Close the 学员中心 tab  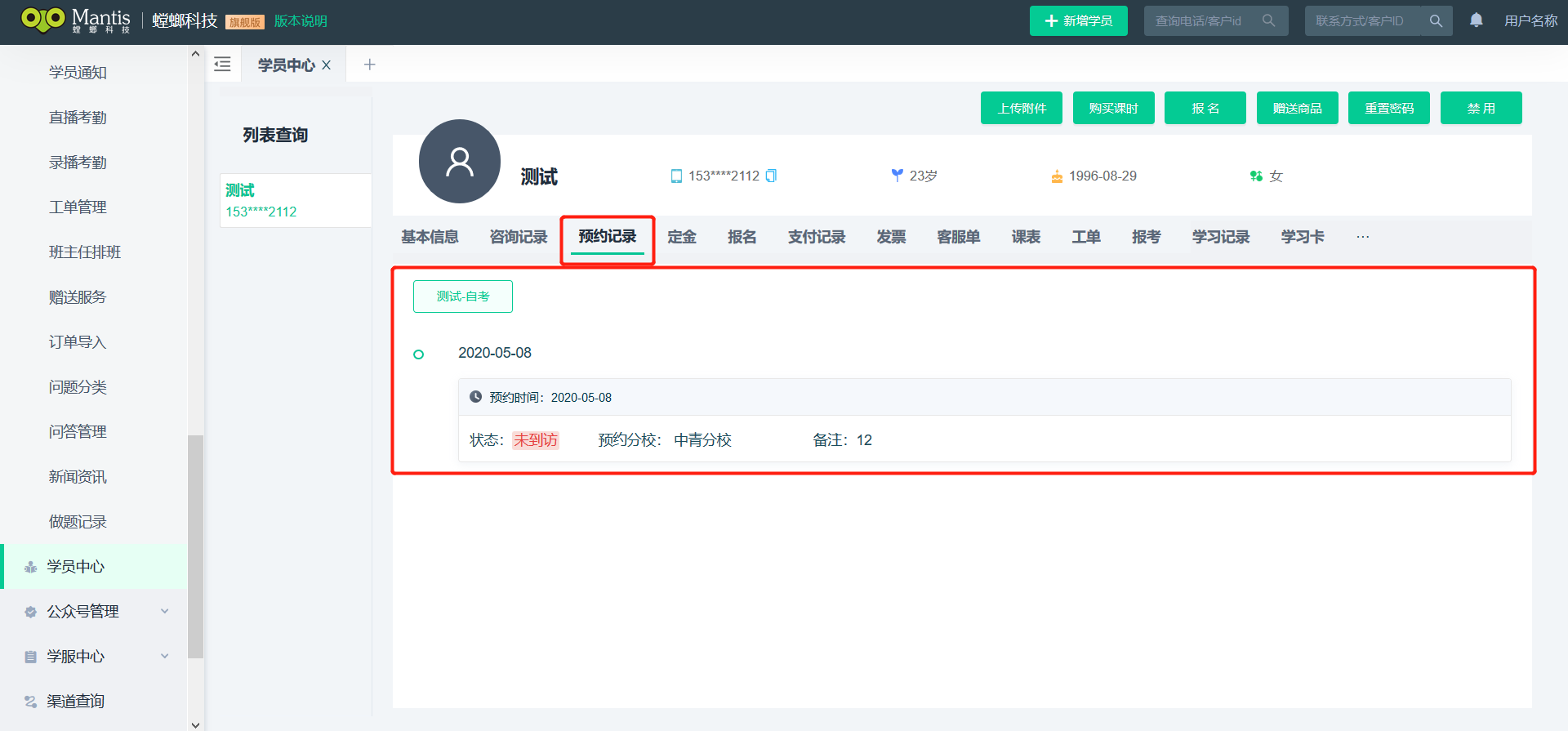click(326, 65)
